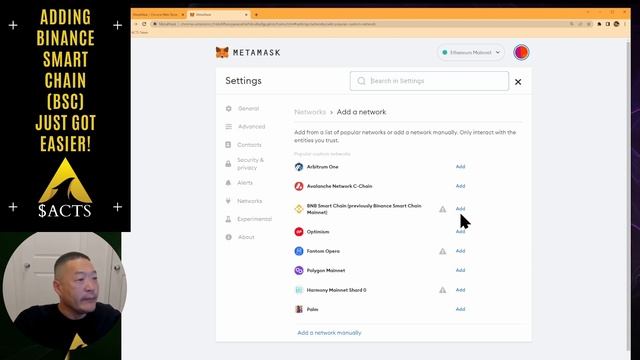
Task: Click the Optimism logo icon
Action: tap(299, 231)
